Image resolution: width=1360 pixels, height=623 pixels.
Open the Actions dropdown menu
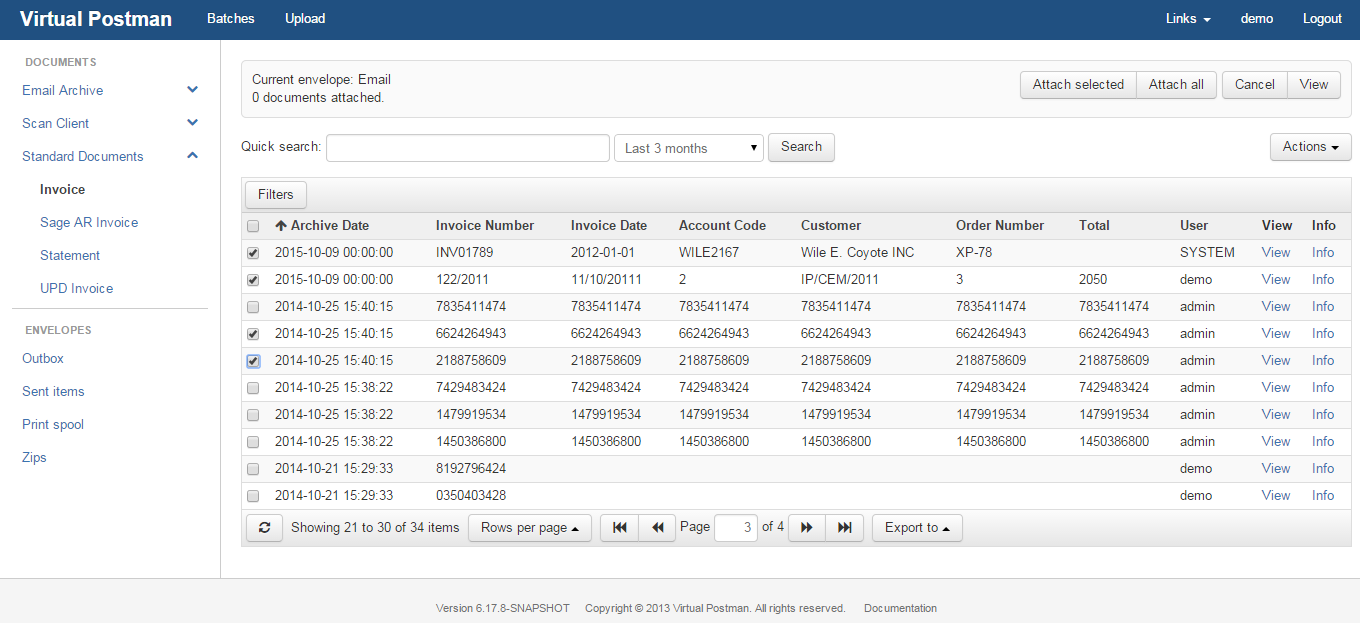(x=1310, y=147)
